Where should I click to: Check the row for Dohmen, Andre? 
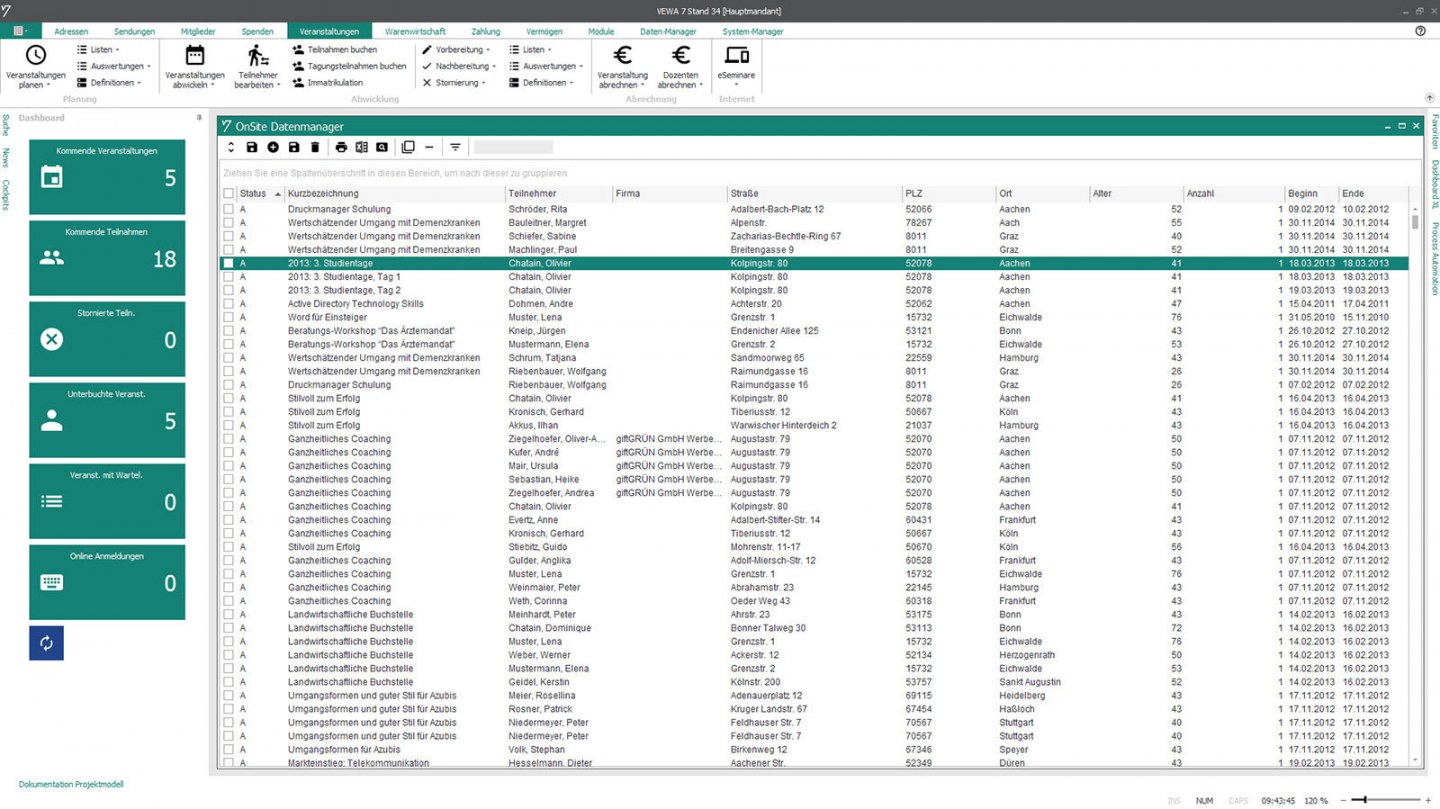[229, 304]
